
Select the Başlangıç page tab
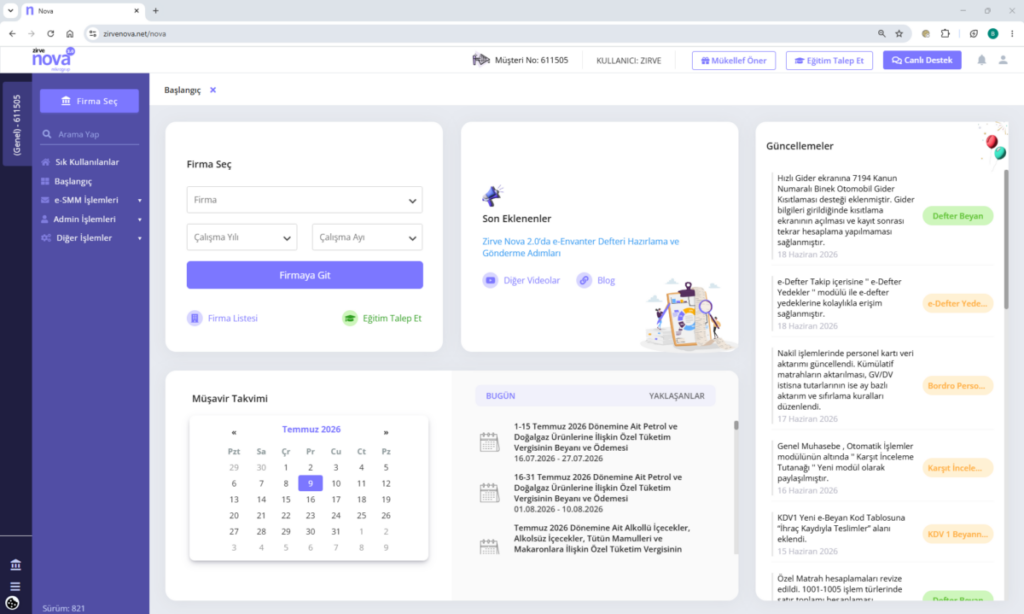tap(182, 90)
